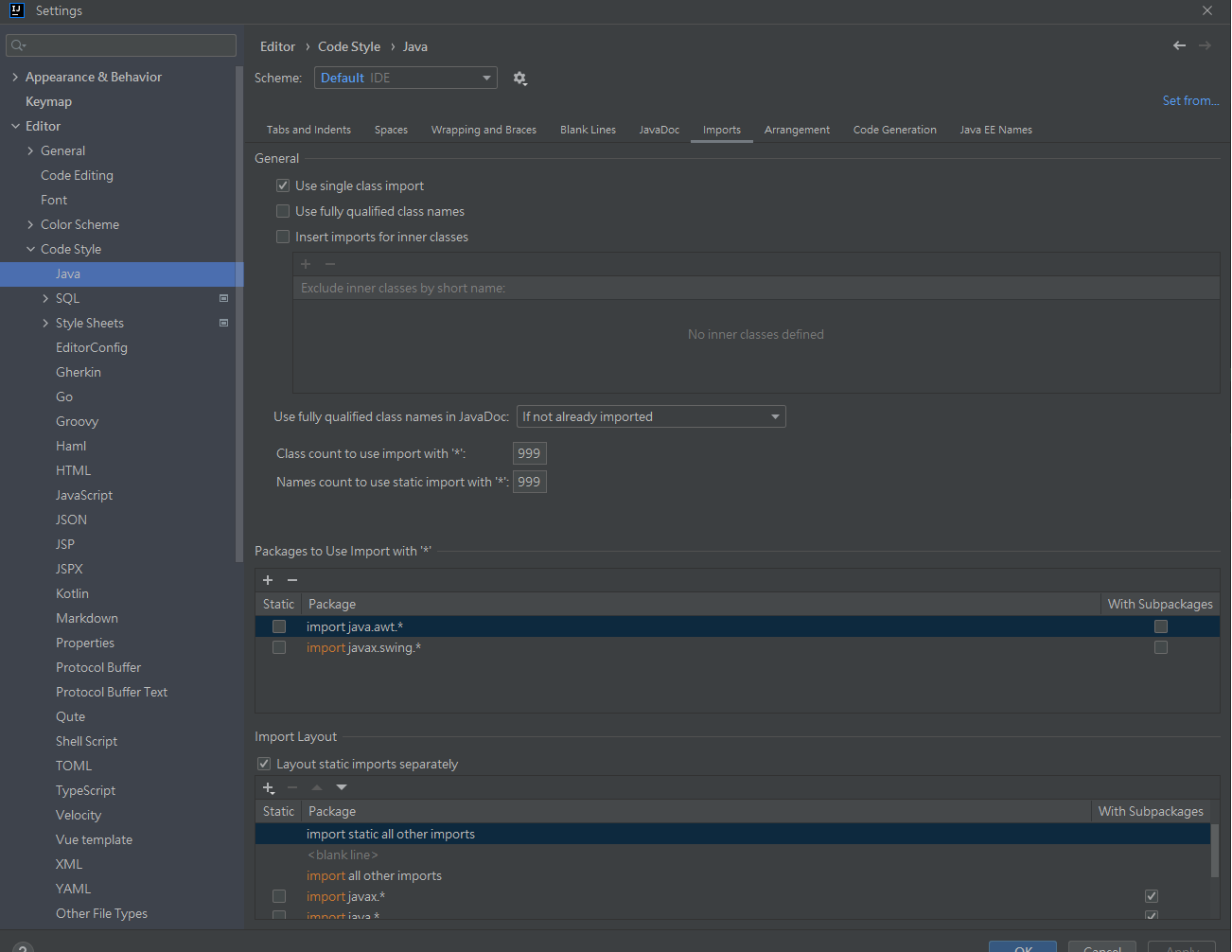
Task: Open JavaDoc fully qualified names dropdown
Action: [651, 416]
